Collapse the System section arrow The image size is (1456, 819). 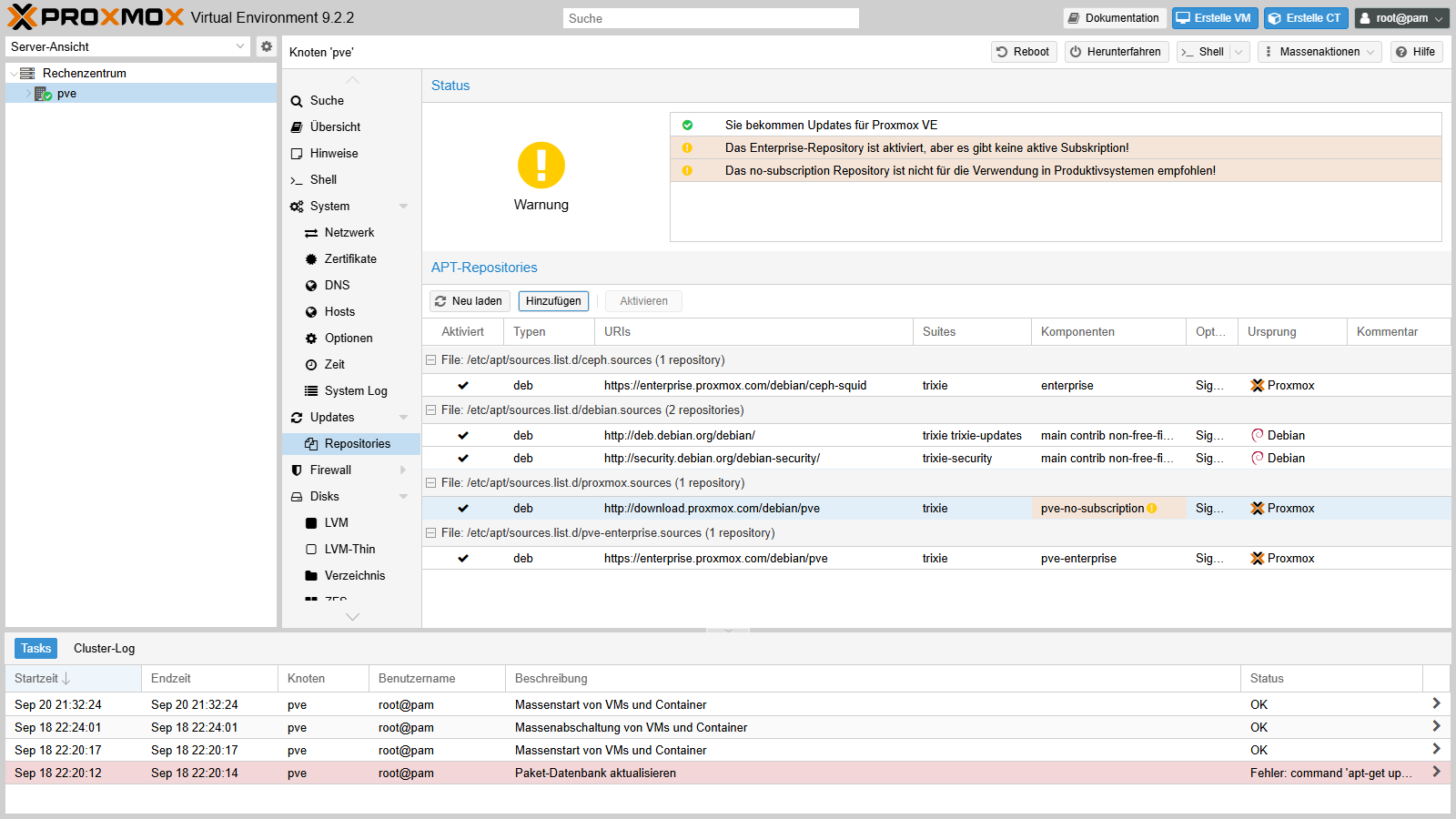(x=403, y=207)
